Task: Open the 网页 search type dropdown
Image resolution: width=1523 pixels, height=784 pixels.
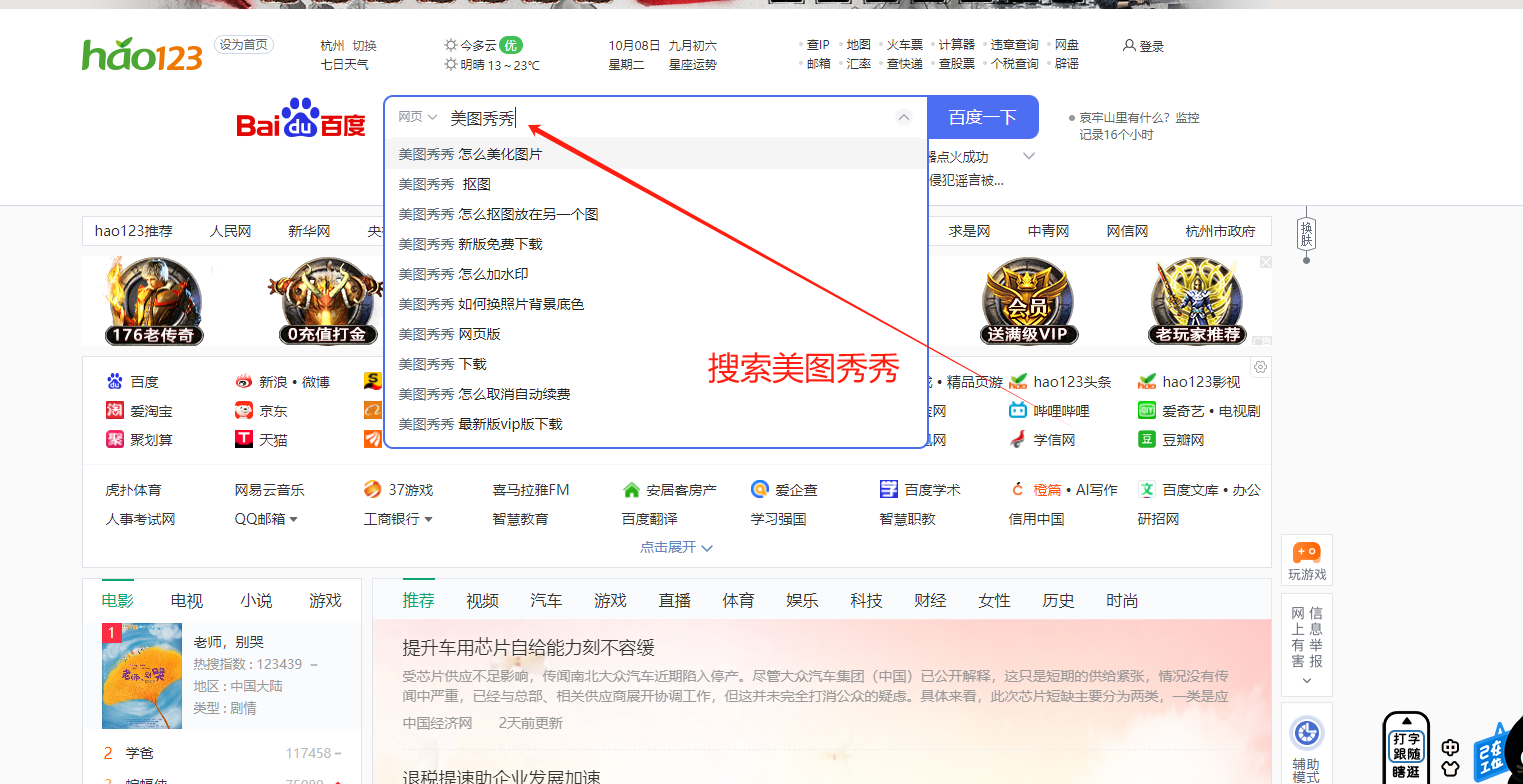Action: click(417, 117)
